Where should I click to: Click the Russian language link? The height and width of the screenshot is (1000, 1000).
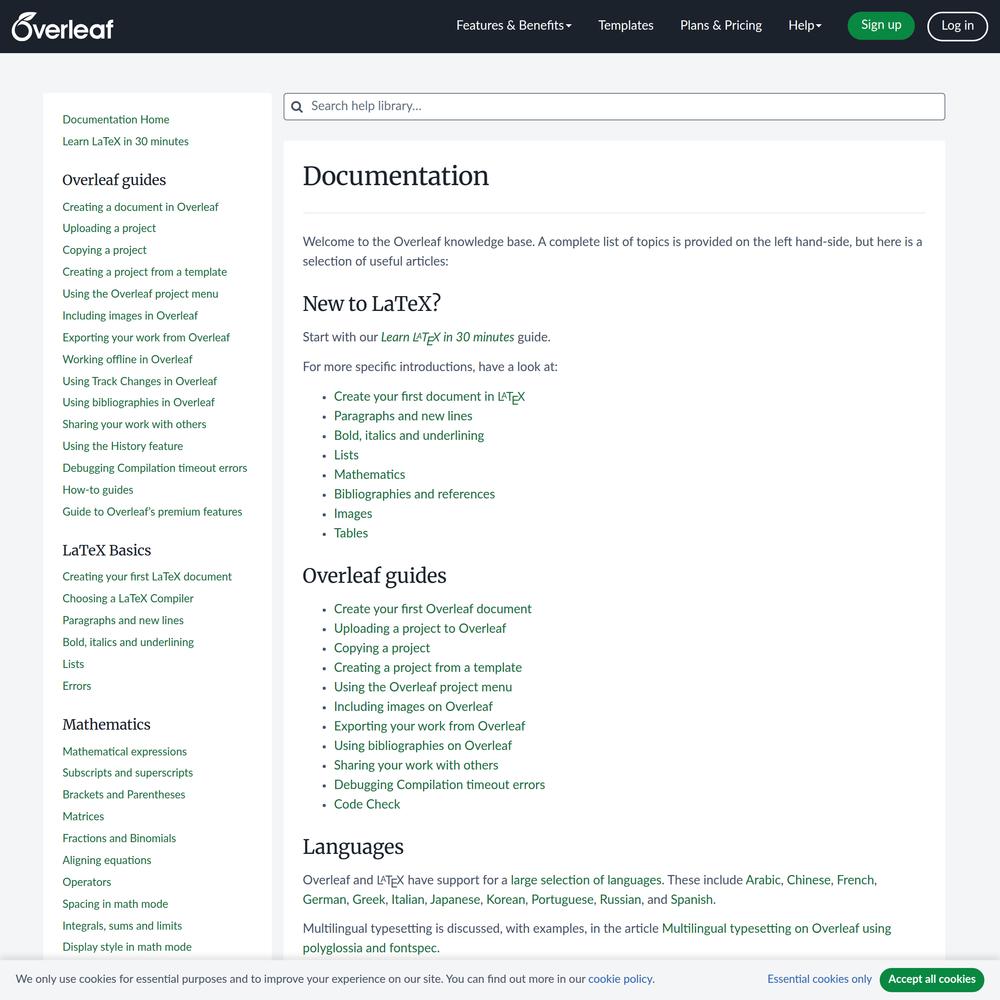click(x=619, y=899)
